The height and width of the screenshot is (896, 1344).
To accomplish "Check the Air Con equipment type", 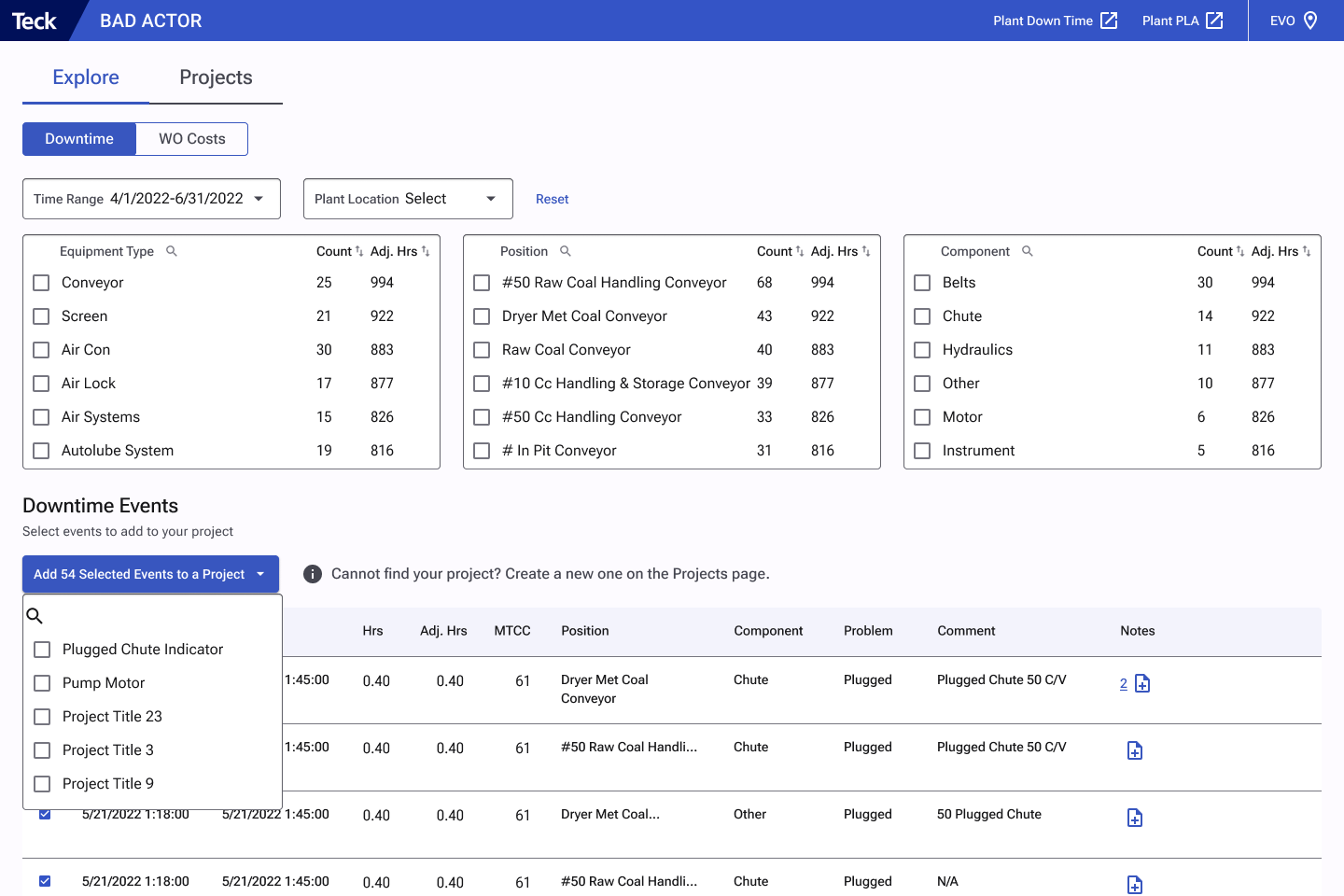I will 41,350.
